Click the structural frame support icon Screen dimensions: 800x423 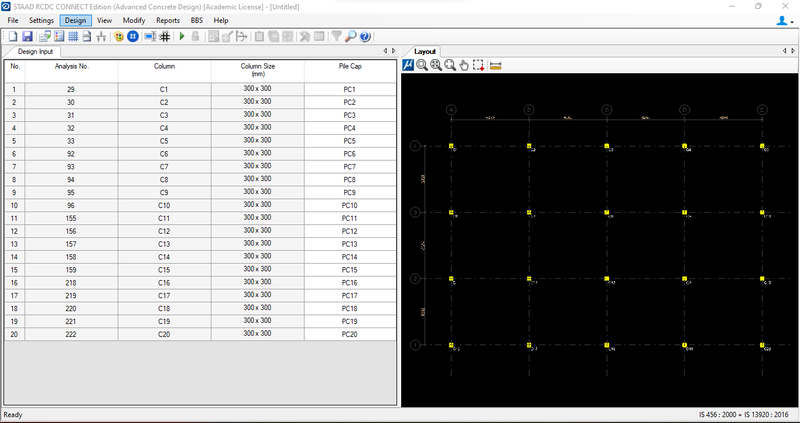click(x=101, y=36)
